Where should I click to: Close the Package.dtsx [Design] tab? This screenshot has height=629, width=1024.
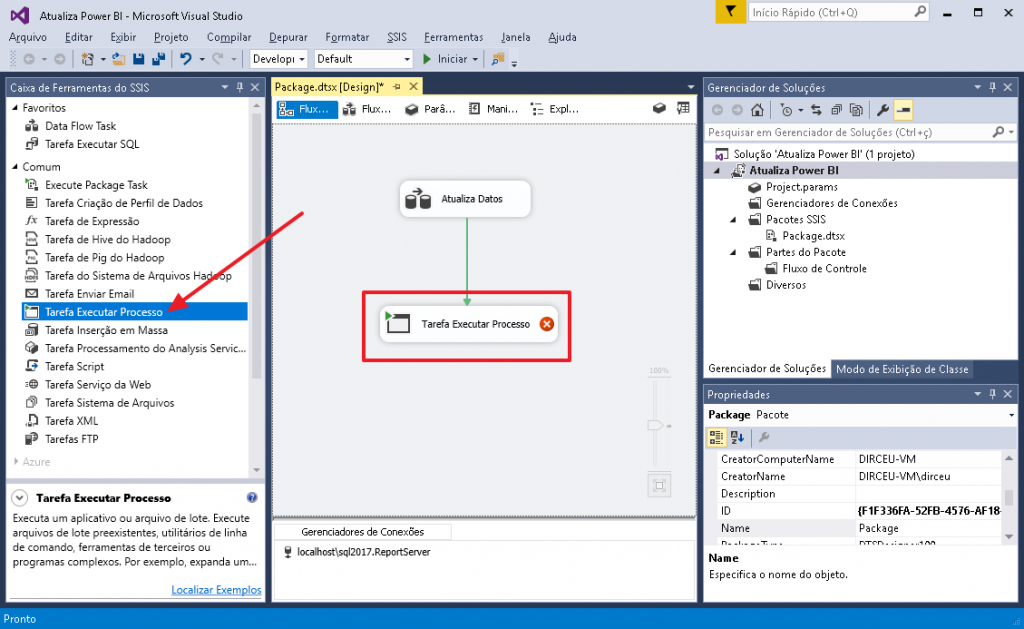coord(413,87)
